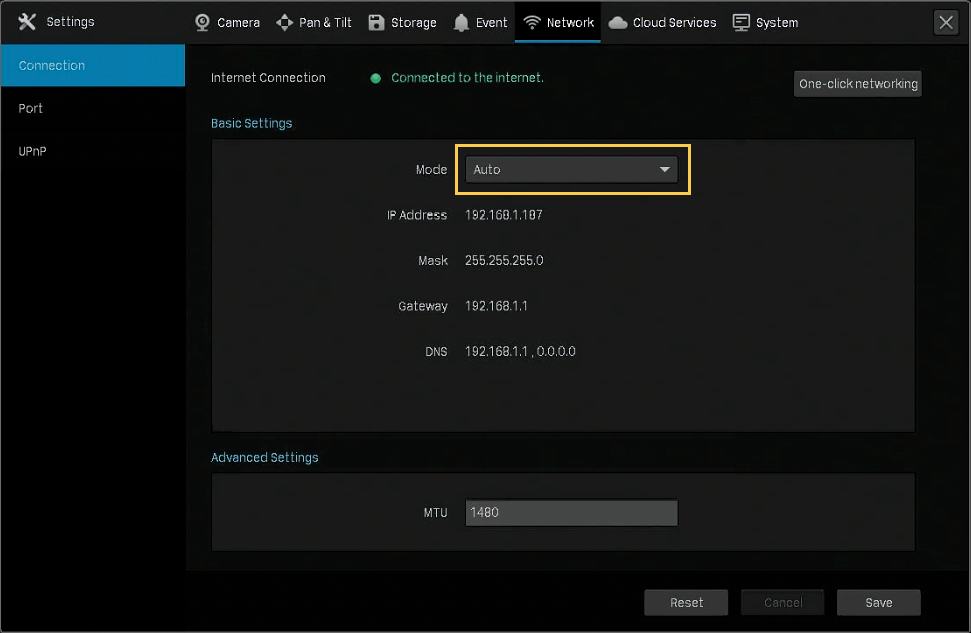Click the Advanced Settings heading
The image size is (971, 633).
pos(264,457)
